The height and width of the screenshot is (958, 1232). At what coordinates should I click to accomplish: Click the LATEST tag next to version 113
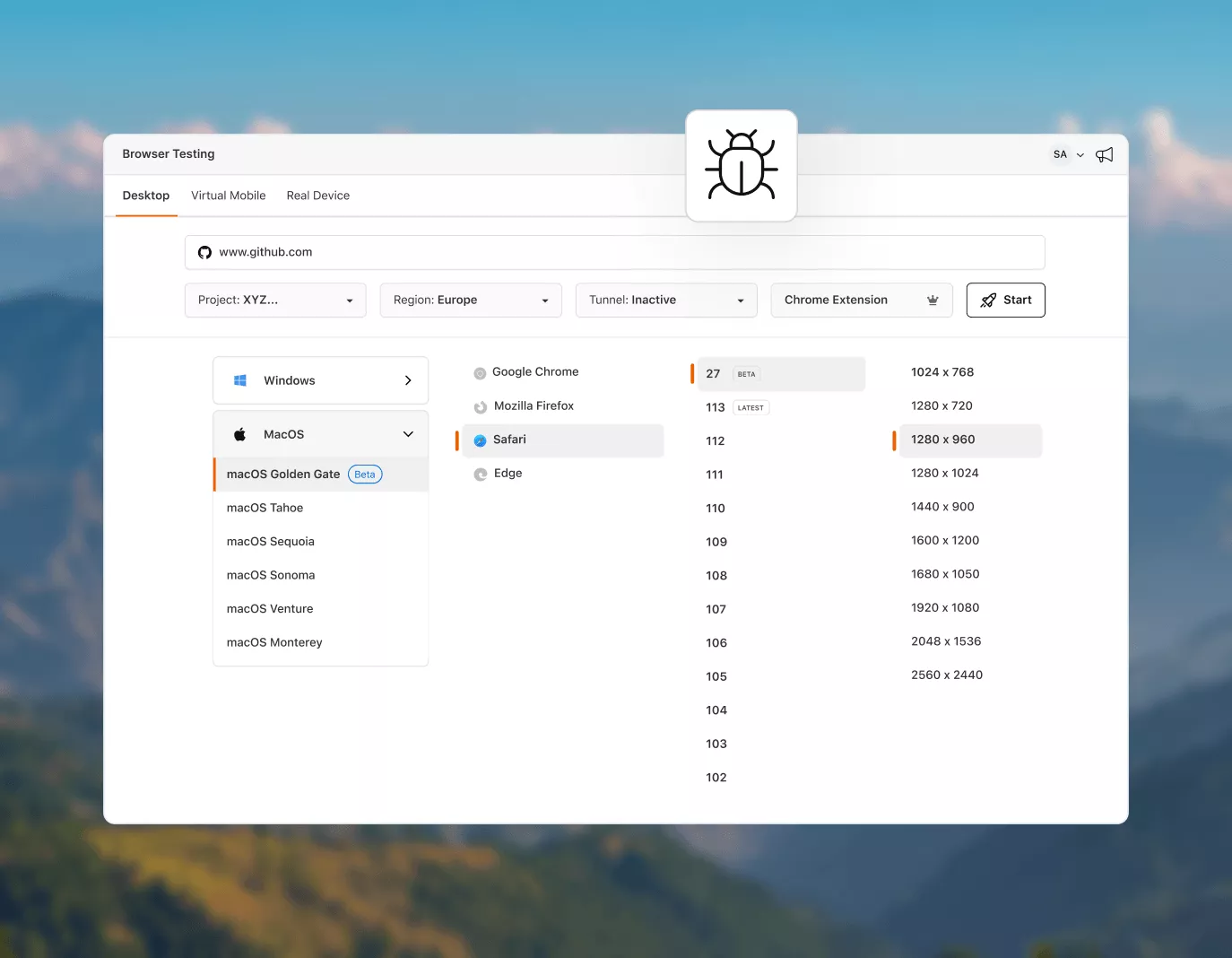[x=751, y=407]
